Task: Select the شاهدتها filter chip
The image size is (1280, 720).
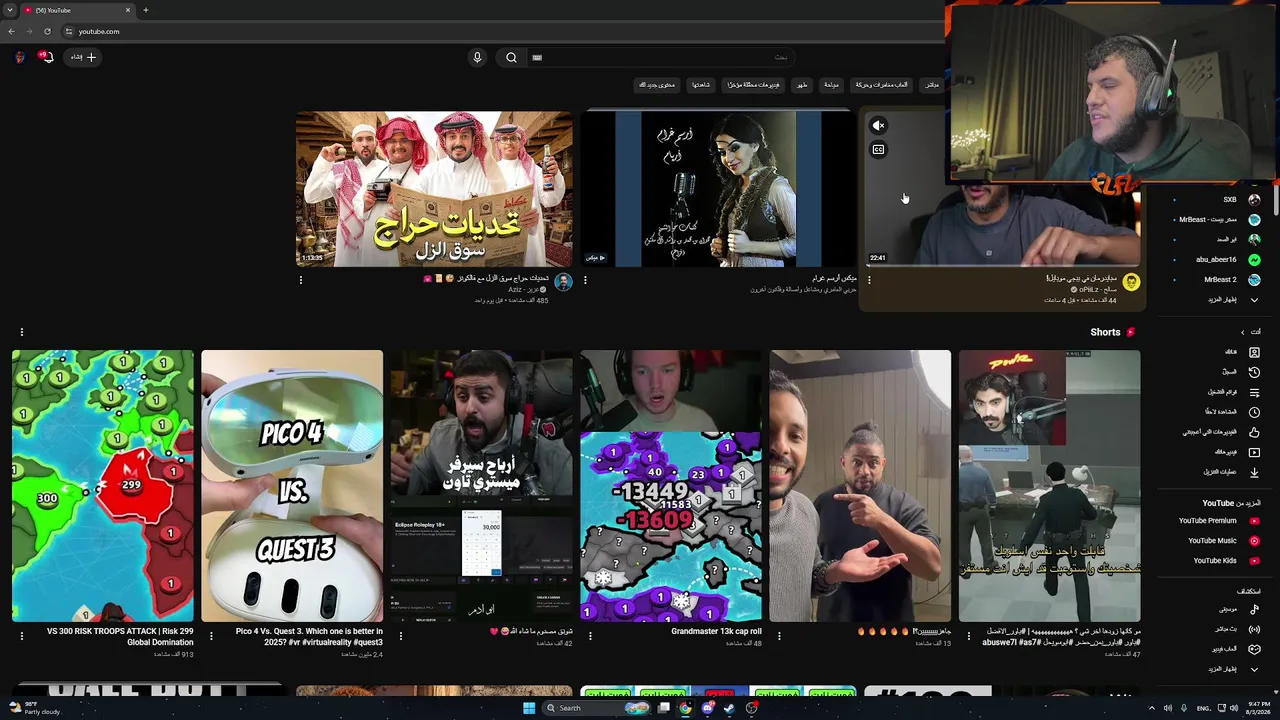Action: [x=701, y=85]
